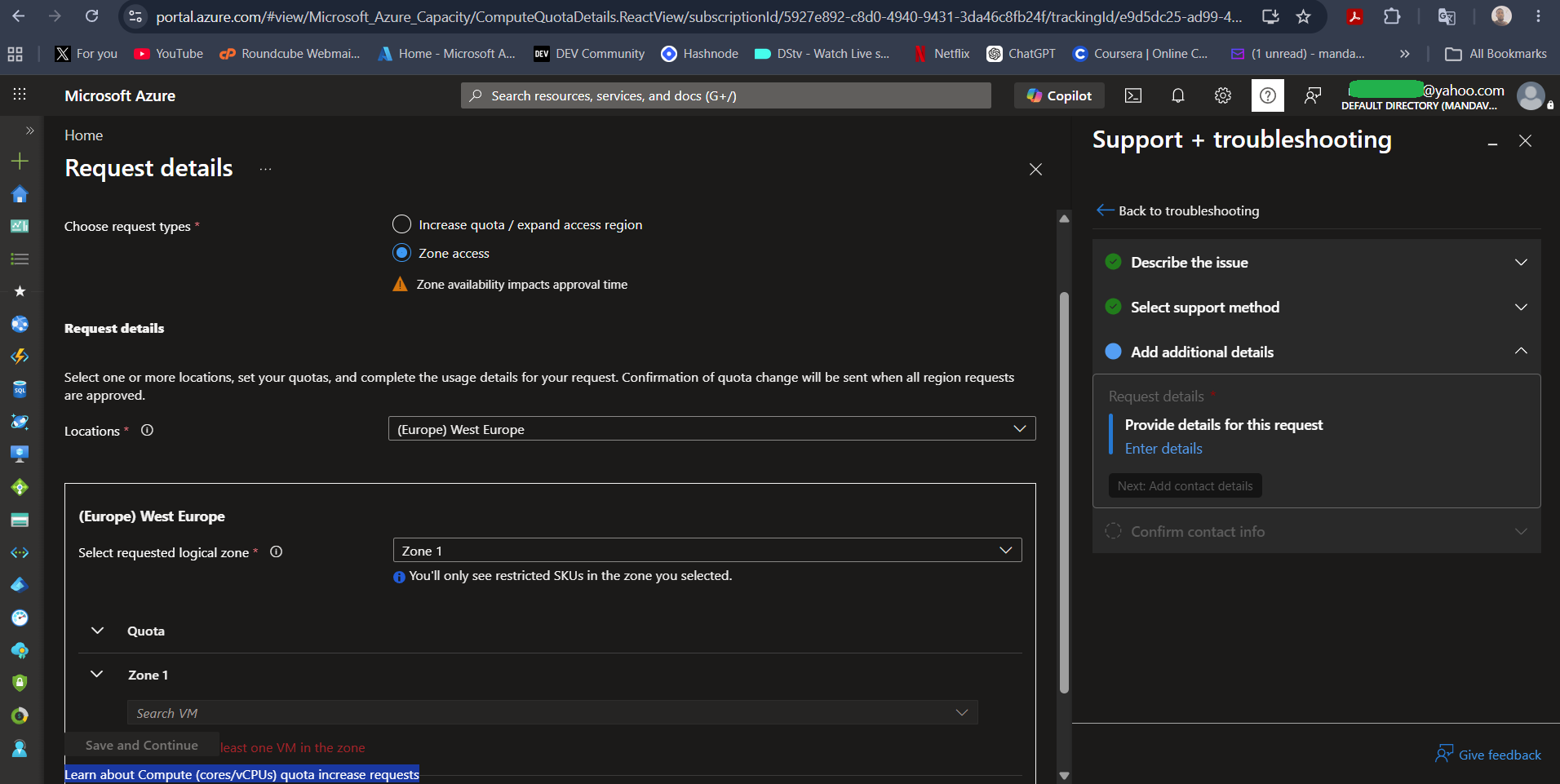Focus the Azure search resources box
The height and width of the screenshot is (784, 1560).
tap(726, 95)
